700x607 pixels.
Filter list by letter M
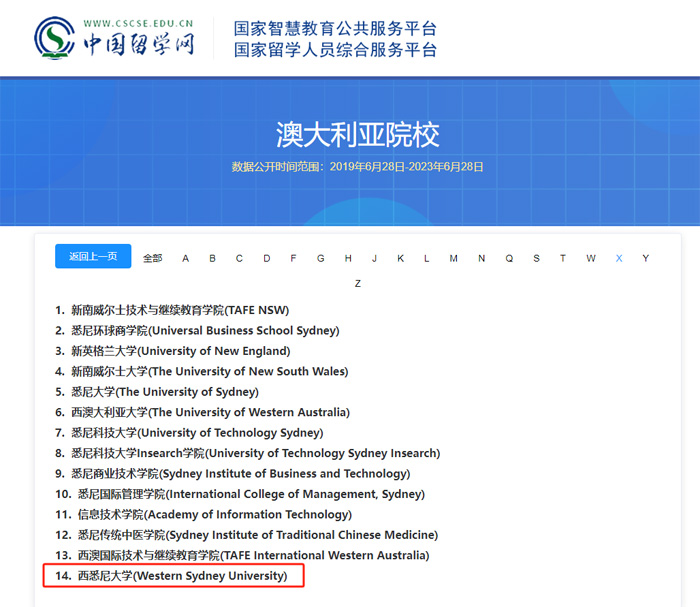pyautogui.click(x=454, y=258)
